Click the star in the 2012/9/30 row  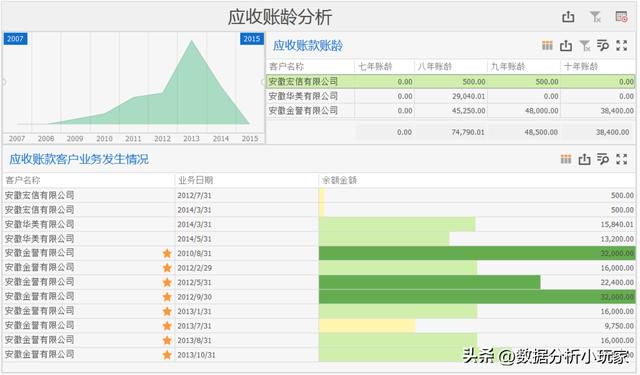tap(167, 297)
